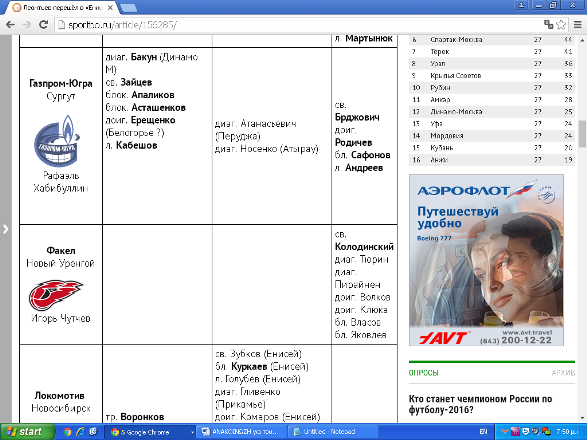Click the player name Кабешов
The width and height of the screenshot is (587, 440).
[x=136, y=145]
